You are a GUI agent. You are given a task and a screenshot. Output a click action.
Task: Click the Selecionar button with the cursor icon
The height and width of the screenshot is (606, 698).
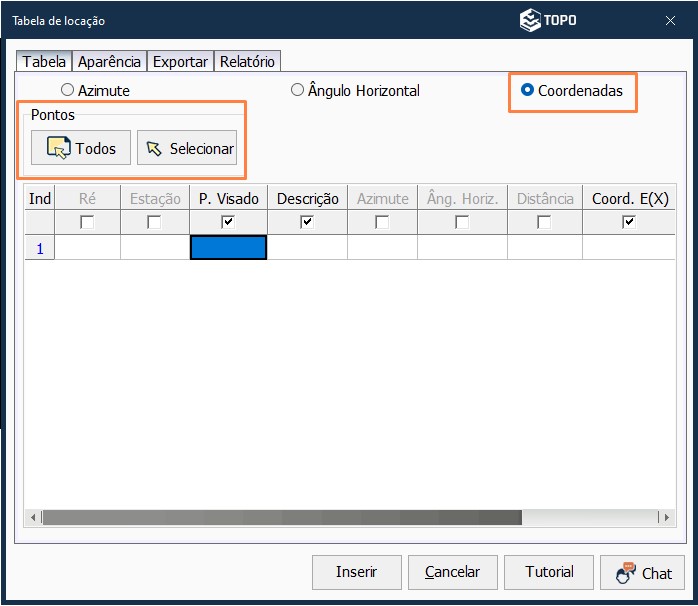[x=187, y=148]
